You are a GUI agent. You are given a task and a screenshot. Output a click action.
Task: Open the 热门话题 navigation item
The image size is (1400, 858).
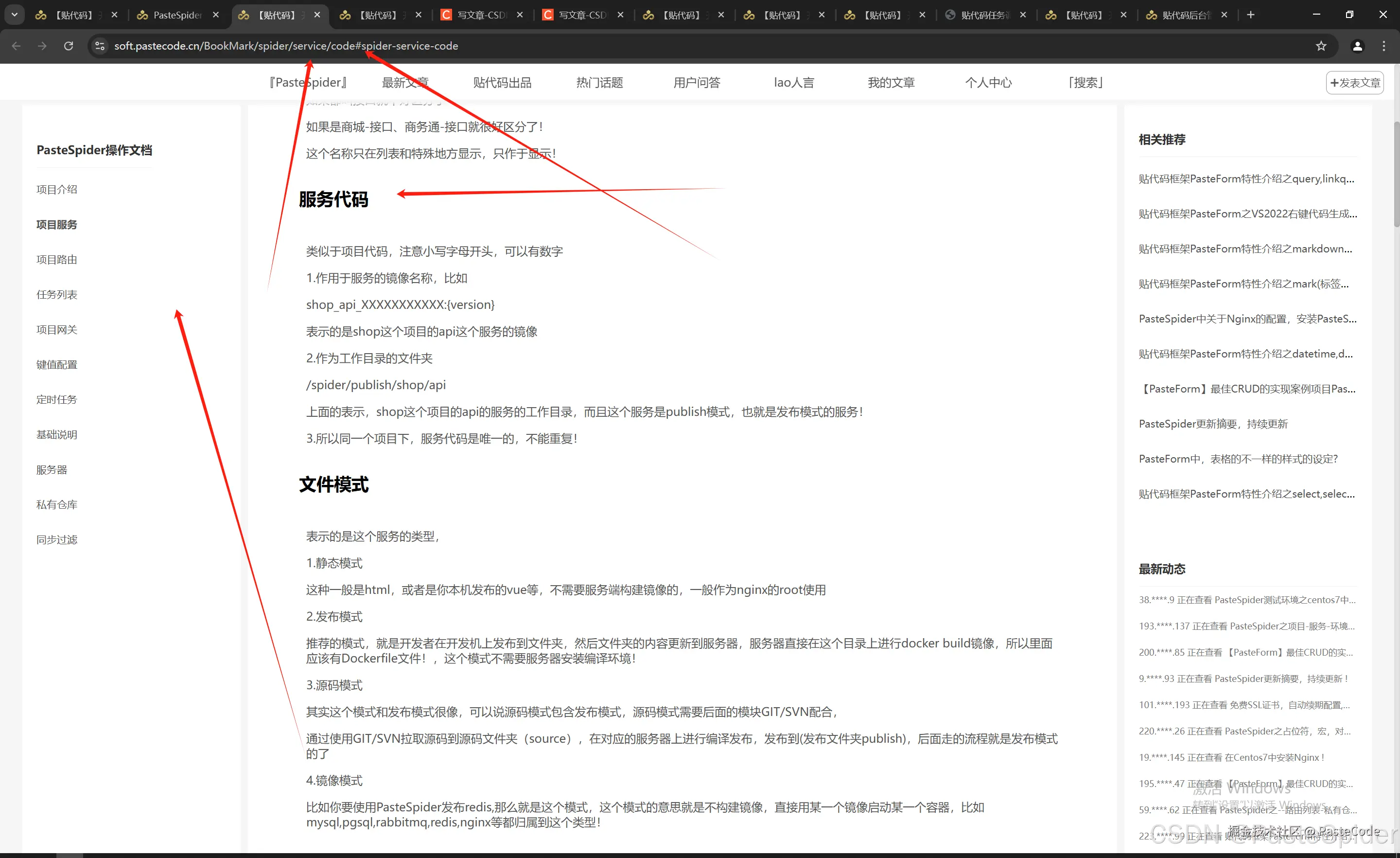tap(599, 83)
